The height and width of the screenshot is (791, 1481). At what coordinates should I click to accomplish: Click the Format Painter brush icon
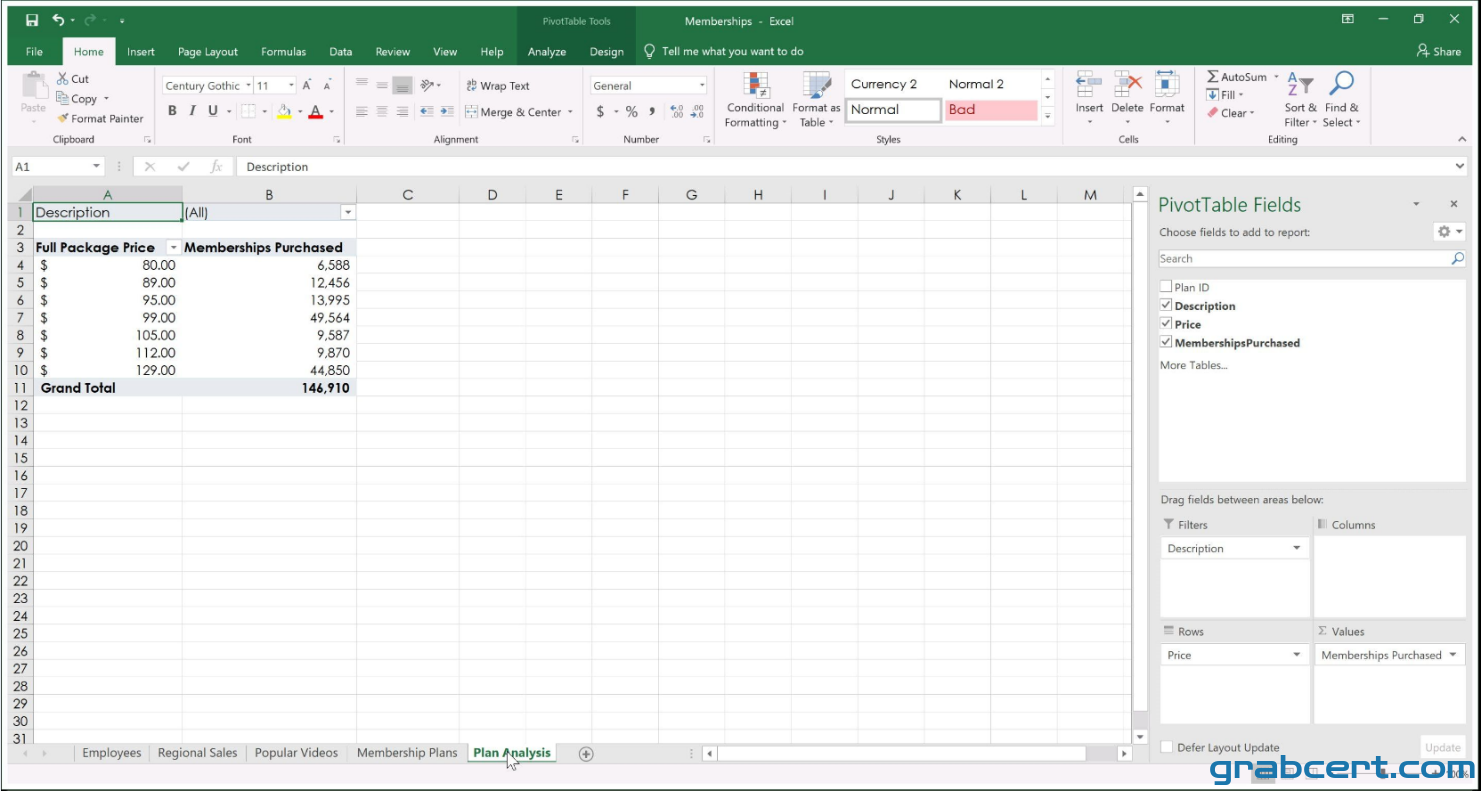[63, 118]
